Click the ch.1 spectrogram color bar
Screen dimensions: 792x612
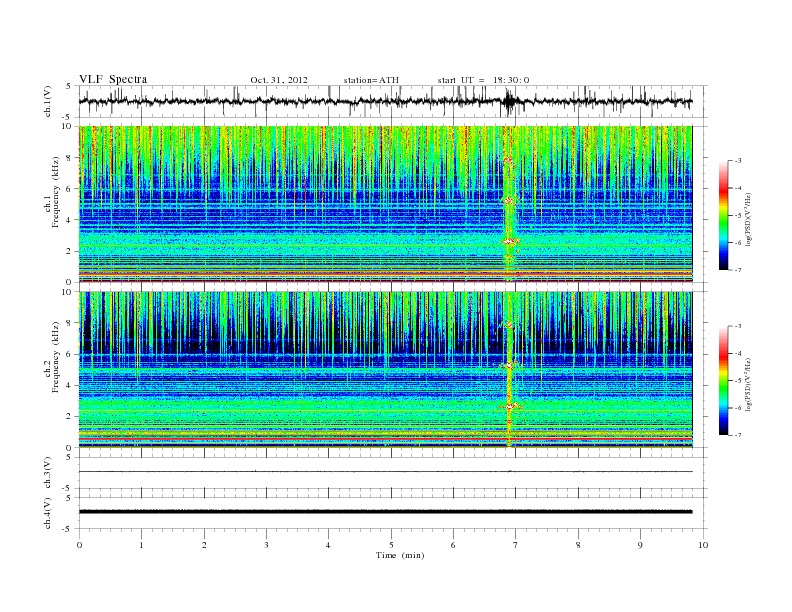(x=724, y=215)
